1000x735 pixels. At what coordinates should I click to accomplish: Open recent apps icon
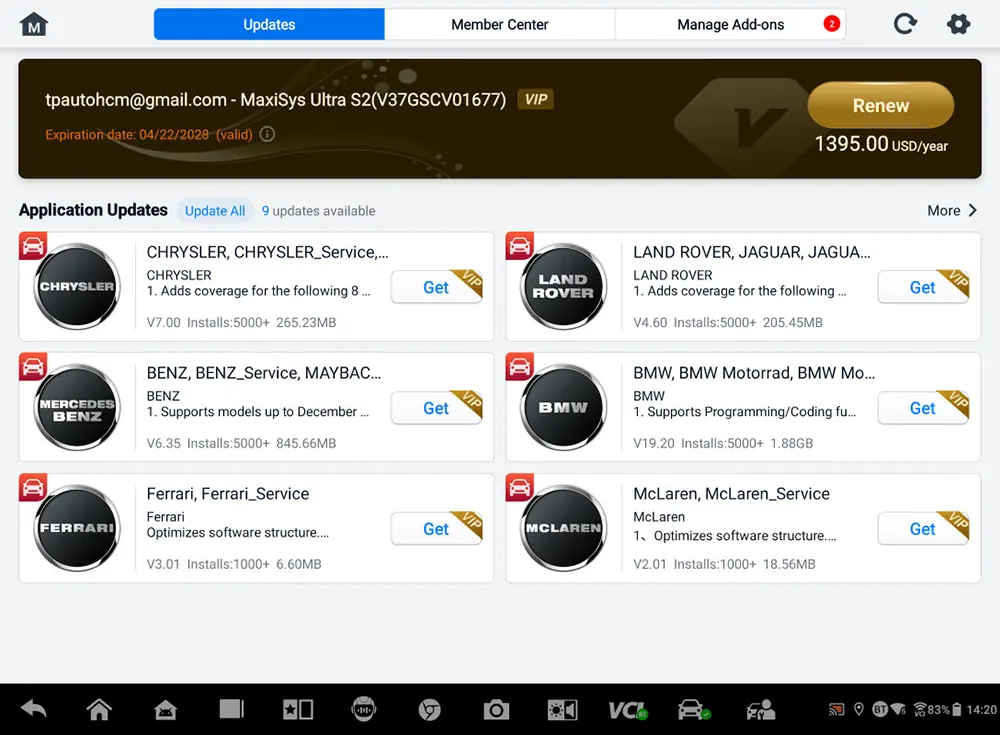[x=232, y=709]
